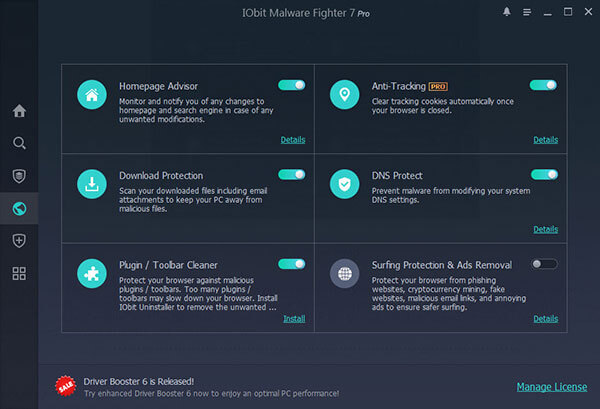600x409 pixels.
Task: Click the DNS Protect shield icon
Action: tap(344, 184)
